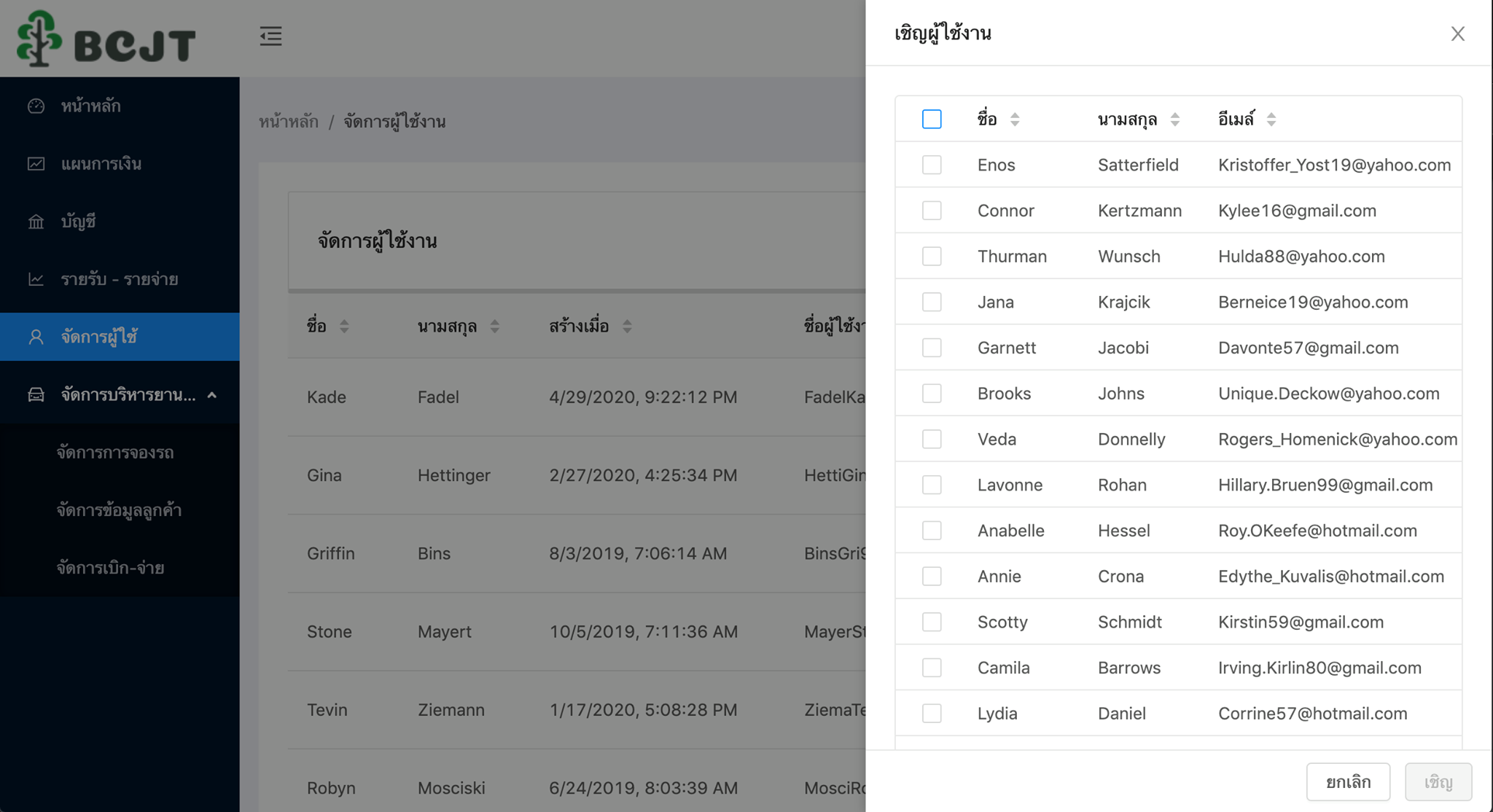This screenshot has height=812, width=1493.
Task: Sort background table by ชื่อ sorter
Action: (344, 327)
